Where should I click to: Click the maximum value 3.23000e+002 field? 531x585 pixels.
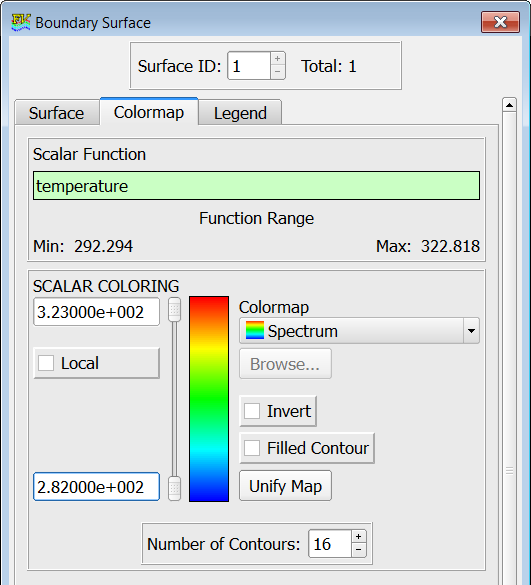(97, 312)
